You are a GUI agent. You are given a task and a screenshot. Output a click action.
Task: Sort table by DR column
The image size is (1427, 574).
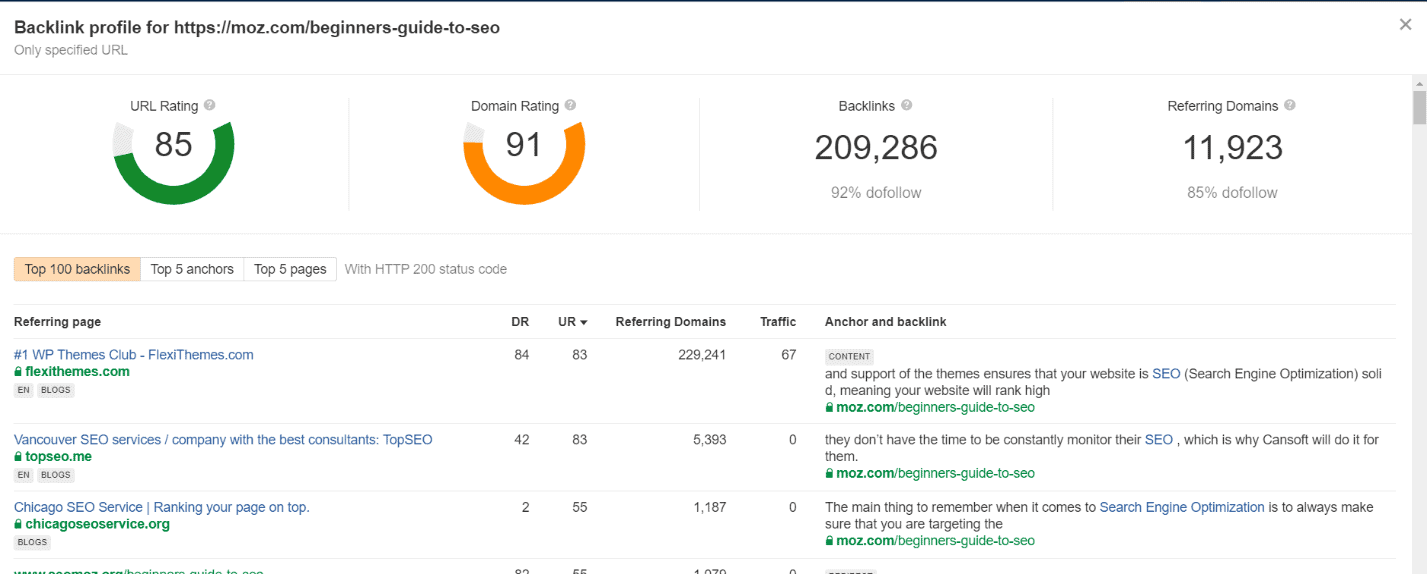pyautogui.click(x=520, y=322)
